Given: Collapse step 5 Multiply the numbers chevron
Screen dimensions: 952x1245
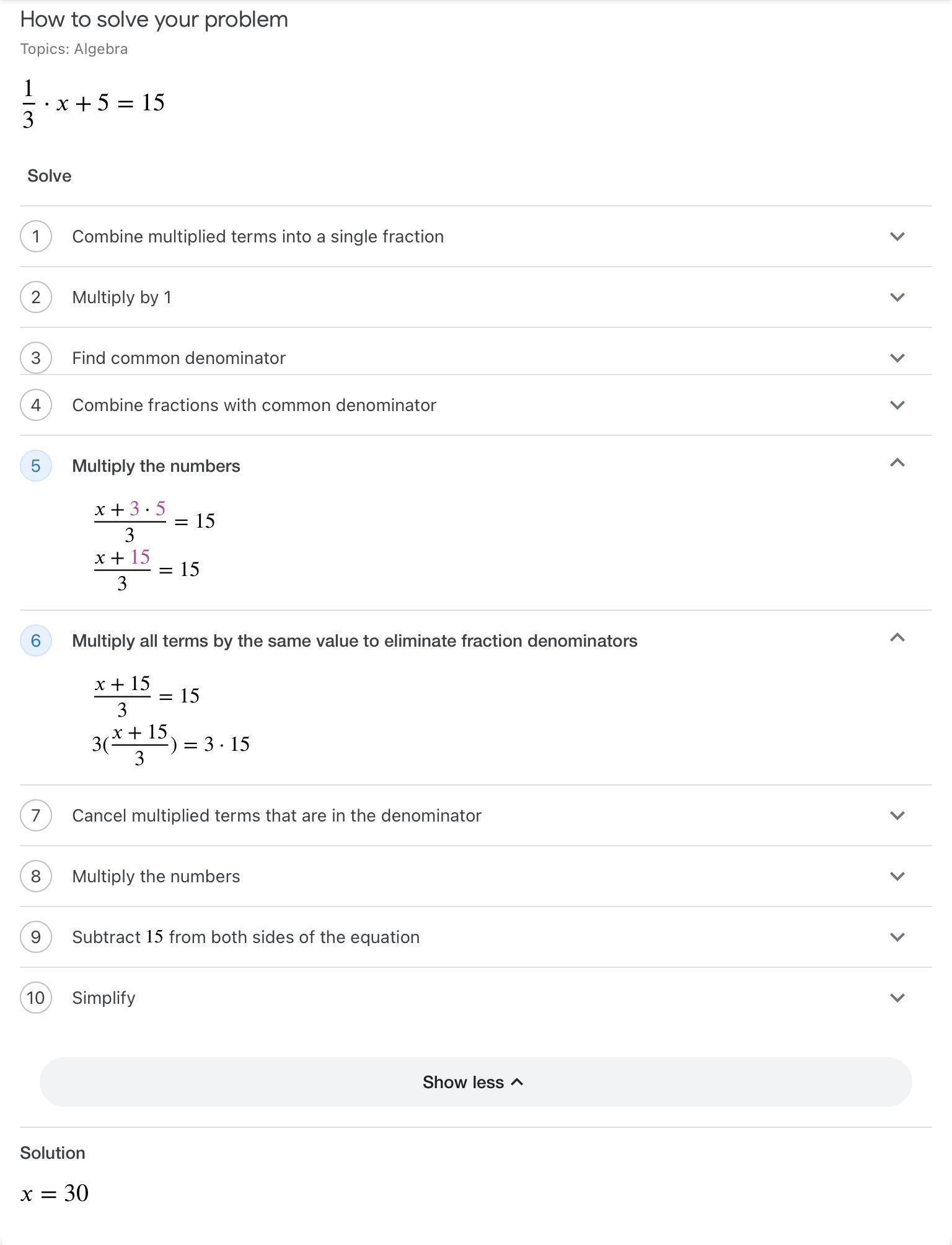Looking at the screenshot, I should click(x=897, y=463).
